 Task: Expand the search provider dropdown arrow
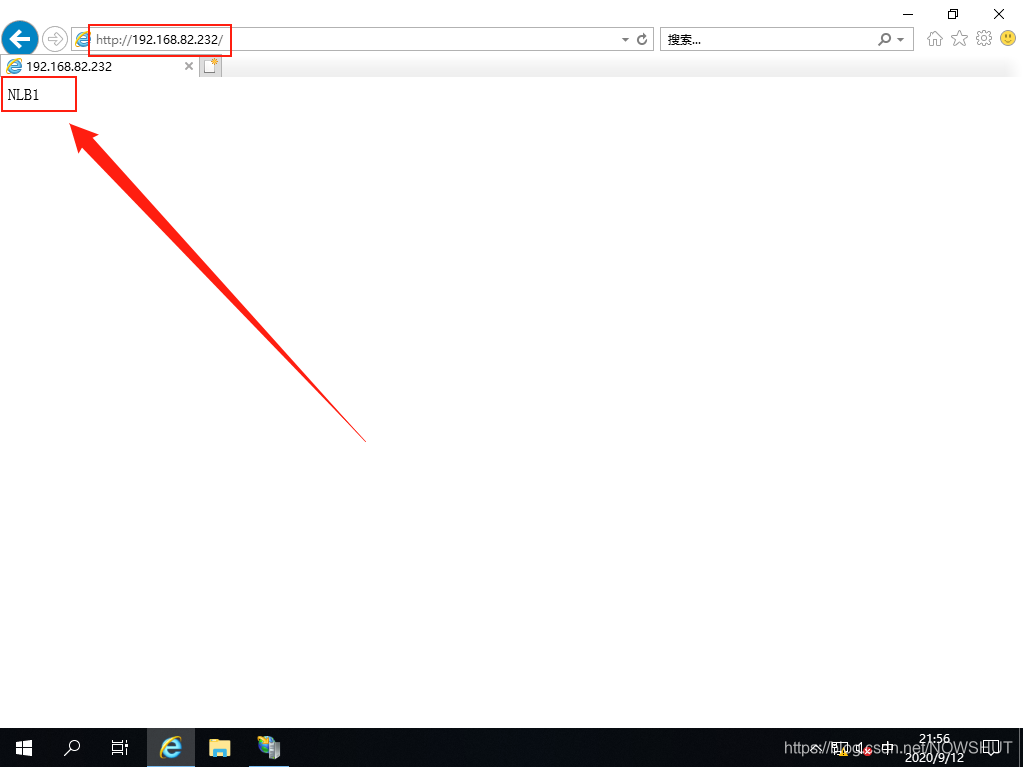[x=900, y=40]
